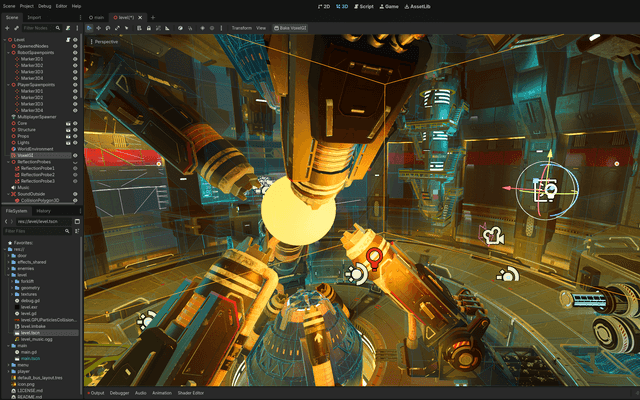Go to previous folder in FileSystem
Image resolution: width=640 pixels, height=400 pixels.
coord(6,221)
